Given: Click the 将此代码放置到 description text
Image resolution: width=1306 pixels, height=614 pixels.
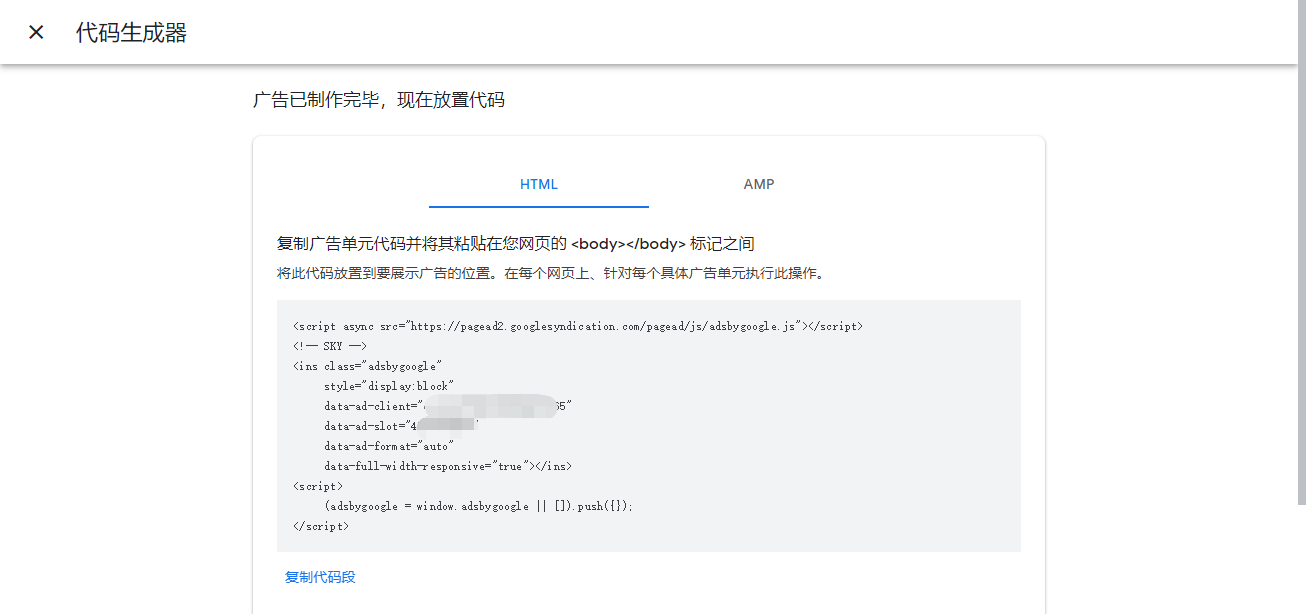Looking at the screenshot, I should [x=550, y=273].
